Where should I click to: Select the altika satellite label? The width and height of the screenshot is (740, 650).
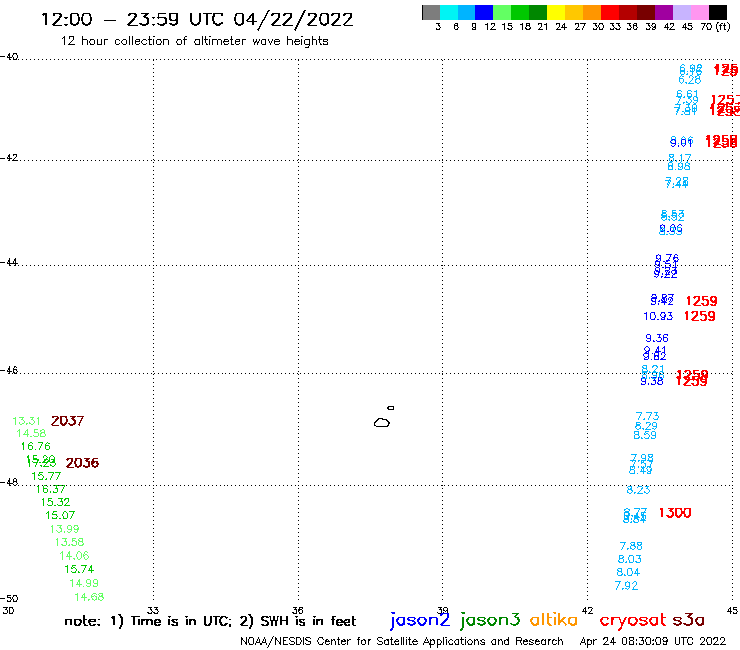[554, 620]
